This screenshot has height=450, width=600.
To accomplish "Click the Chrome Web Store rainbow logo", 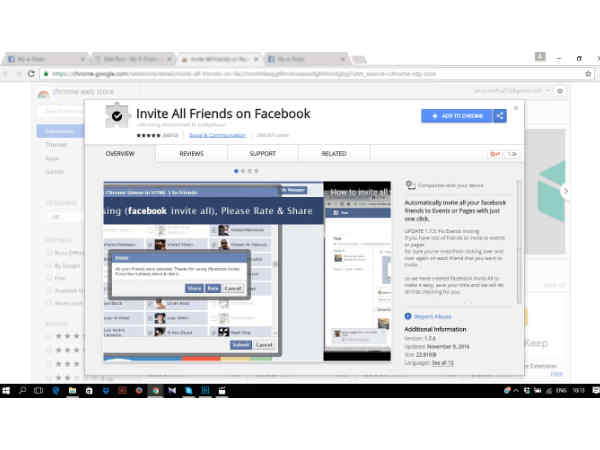I will coord(43,93).
